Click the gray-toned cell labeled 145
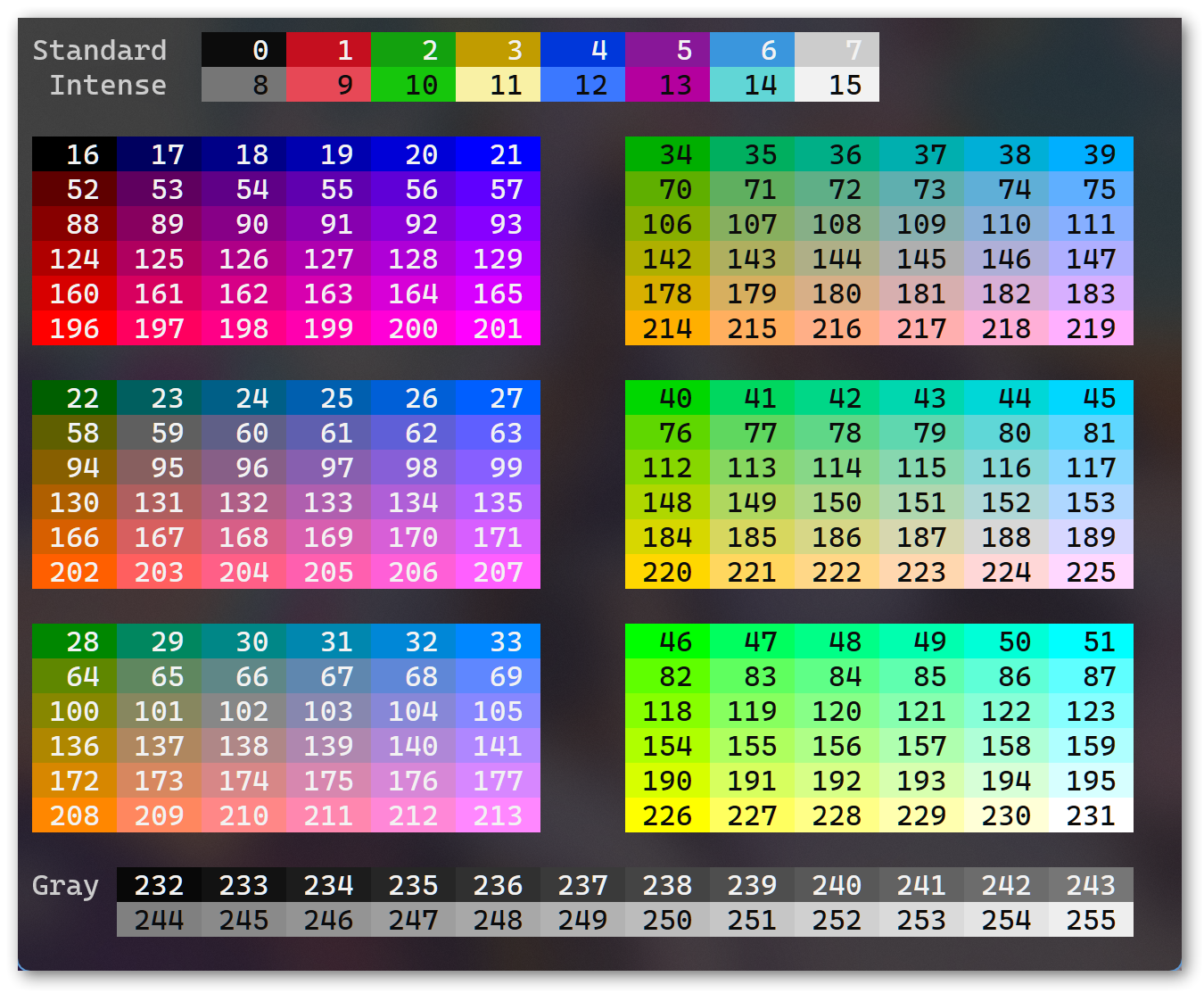Screen dimensions: 1204x993 pos(921,259)
